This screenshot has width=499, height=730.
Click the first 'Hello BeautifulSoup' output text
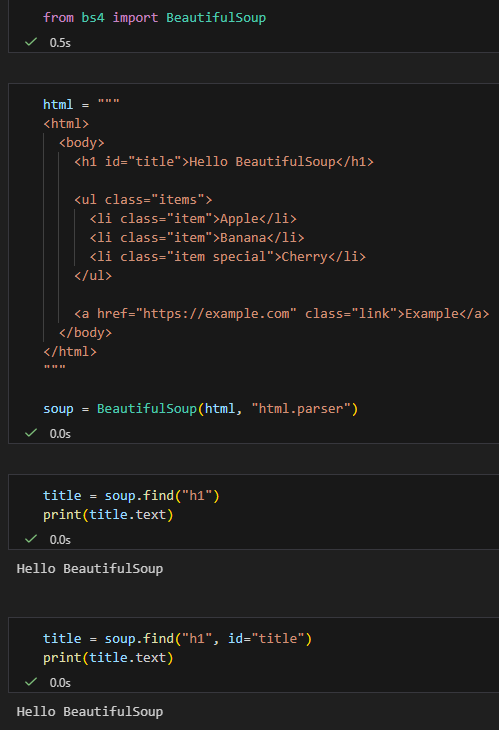pos(90,569)
